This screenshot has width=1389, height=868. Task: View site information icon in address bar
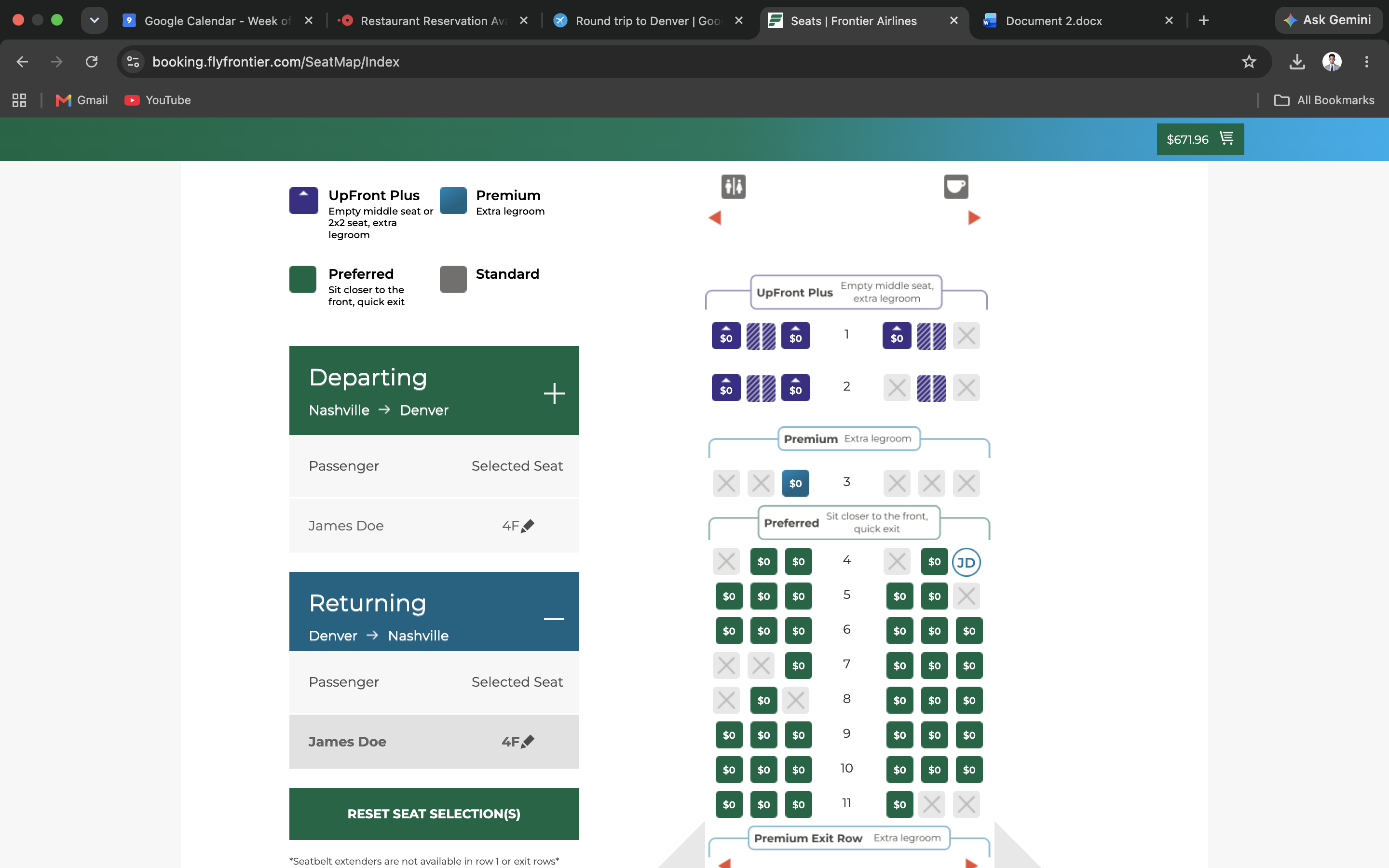[x=133, y=61]
